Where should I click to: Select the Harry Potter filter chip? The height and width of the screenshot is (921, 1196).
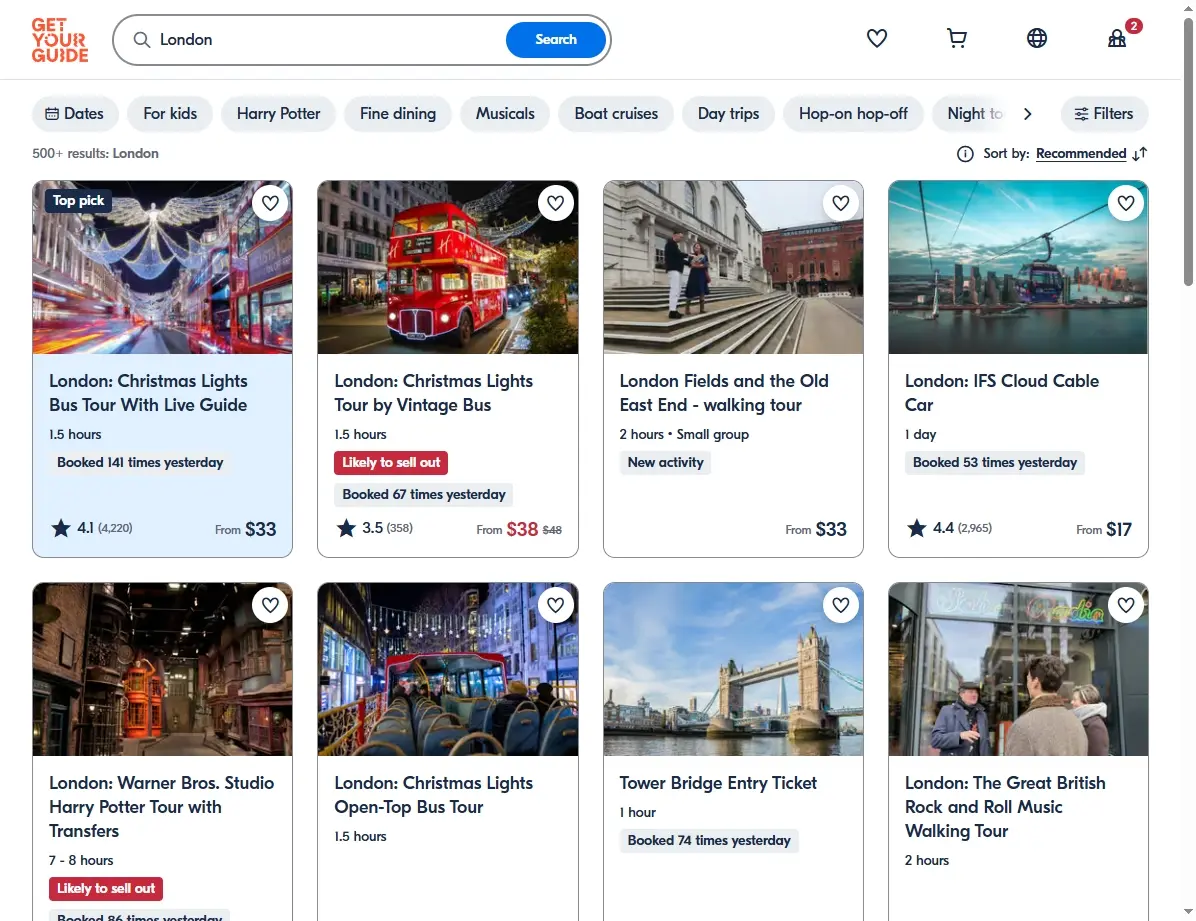(x=278, y=114)
